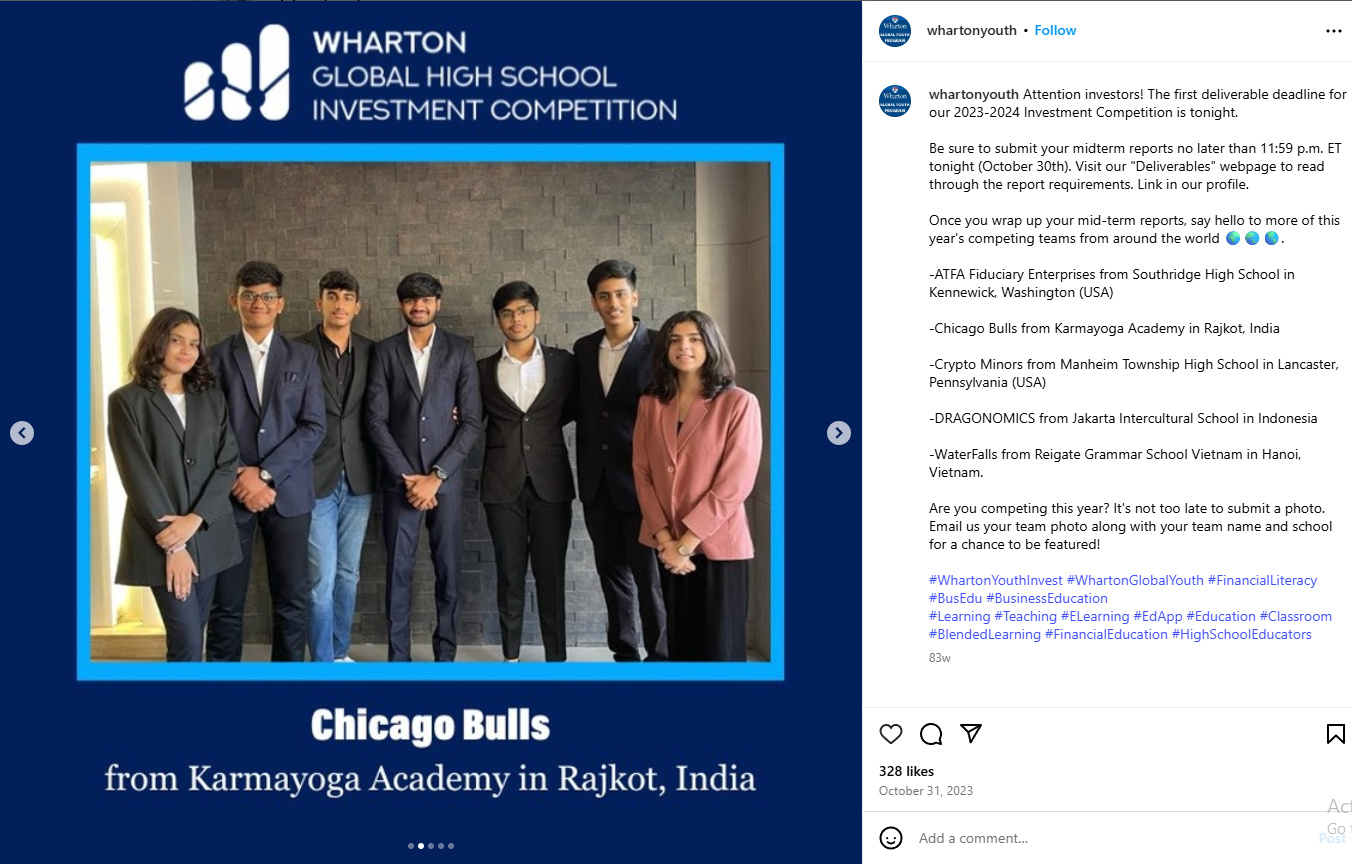Open the #BlendedLearning hashtag

tap(985, 634)
